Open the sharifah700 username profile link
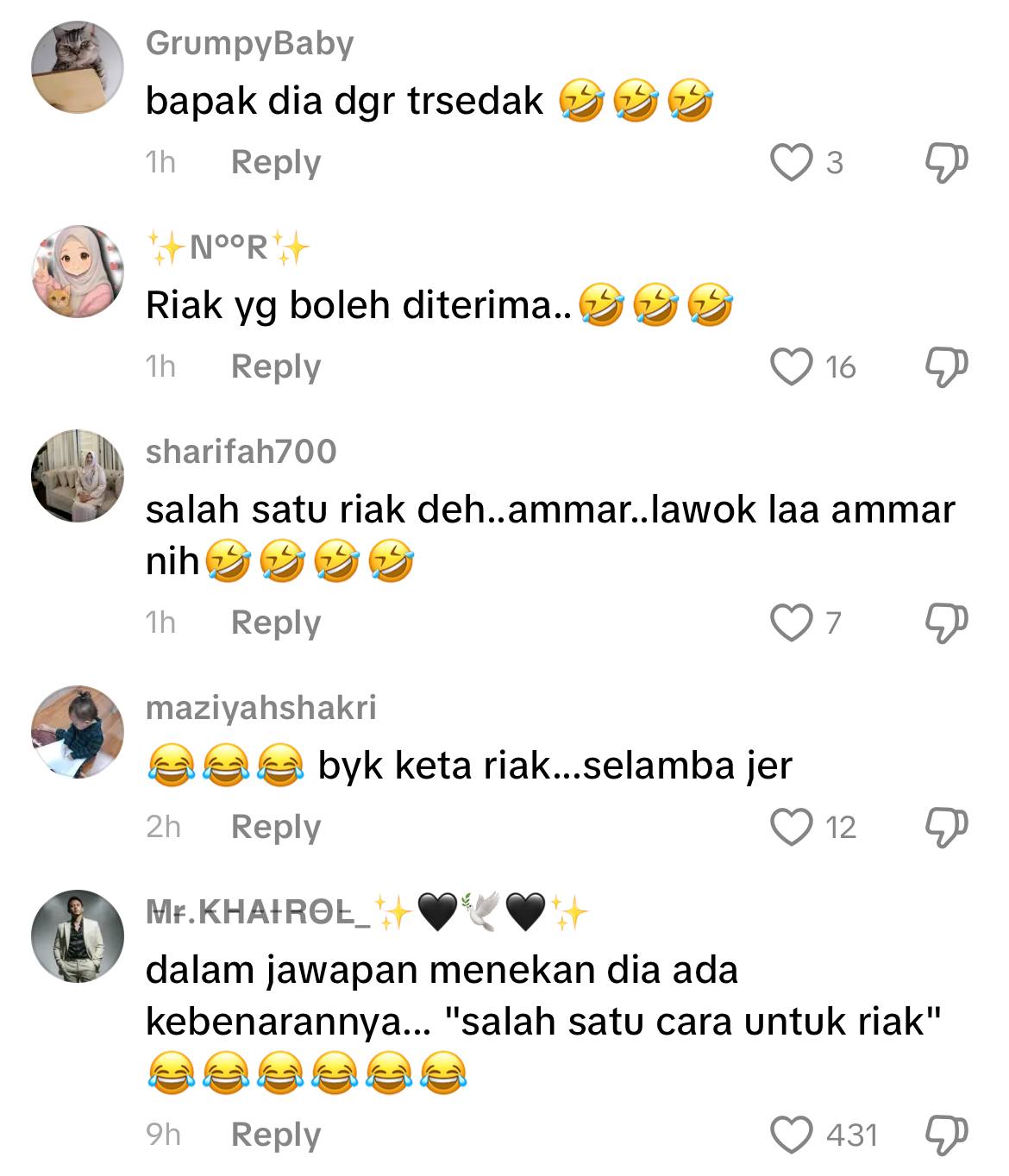This screenshot has width=1009, height=1176. [241, 451]
